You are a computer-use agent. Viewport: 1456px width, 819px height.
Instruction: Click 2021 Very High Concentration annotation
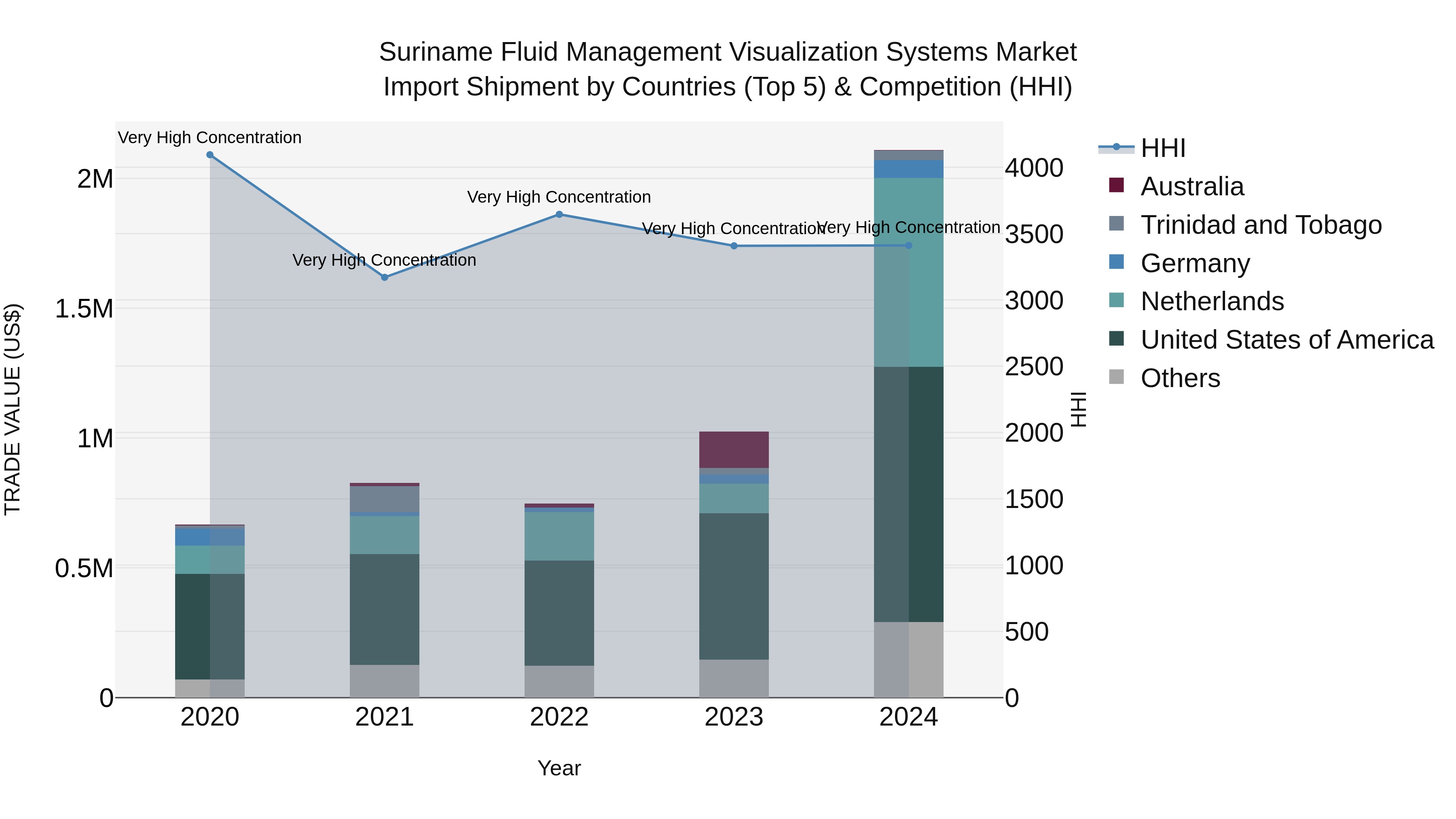tap(384, 260)
